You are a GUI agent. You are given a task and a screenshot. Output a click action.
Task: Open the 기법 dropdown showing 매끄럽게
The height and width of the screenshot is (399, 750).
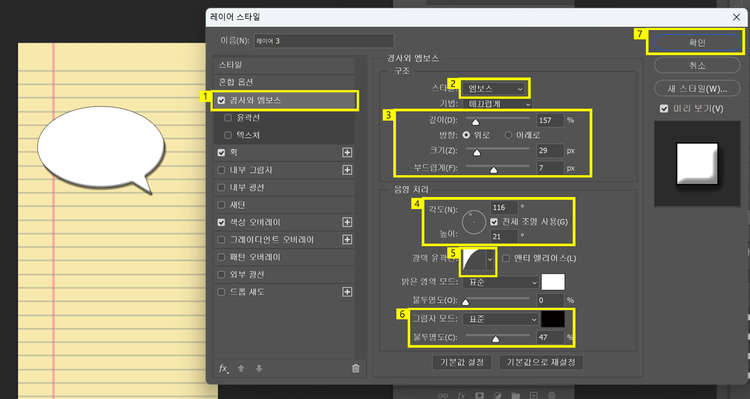497,104
